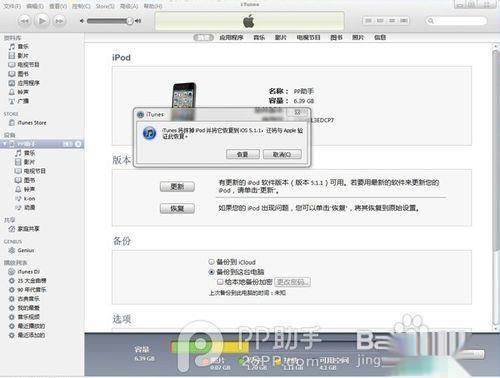Open library 电视节目 TV icon
This screenshot has height=378, width=500.
pyautogui.click(x=24, y=64)
